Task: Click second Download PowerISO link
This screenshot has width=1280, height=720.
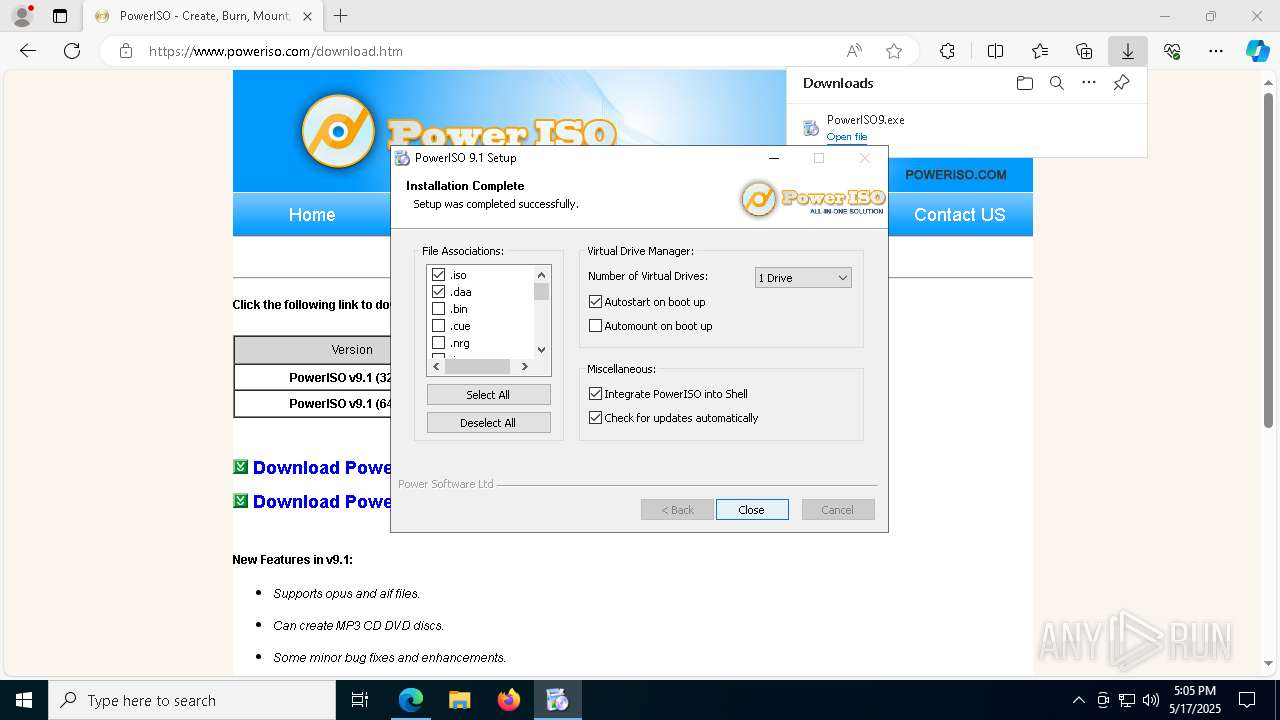Action: pyautogui.click(x=322, y=502)
